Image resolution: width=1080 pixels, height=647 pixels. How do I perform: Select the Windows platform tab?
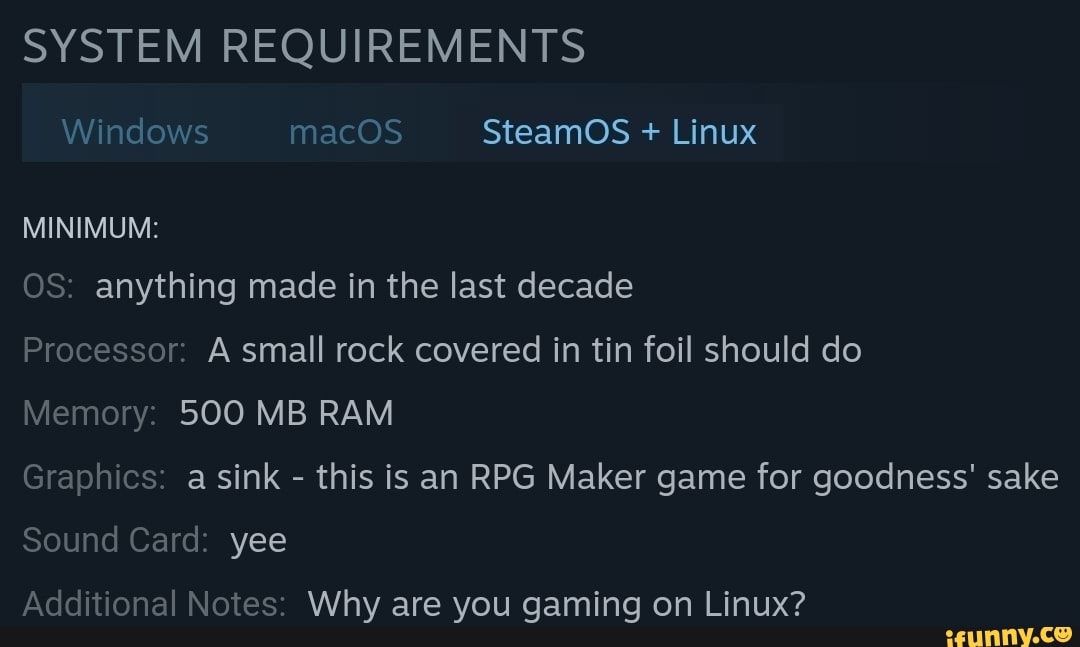click(x=134, y=131)
